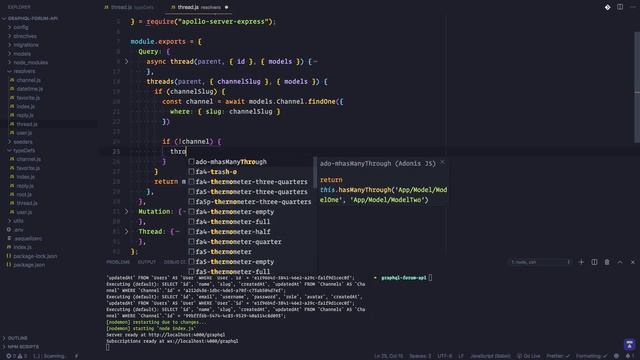Image resolution: width=640 pixels, height=360 pixels.
Task: Select the fa4-thermometer-quarter suggestion
Action: 251,242
